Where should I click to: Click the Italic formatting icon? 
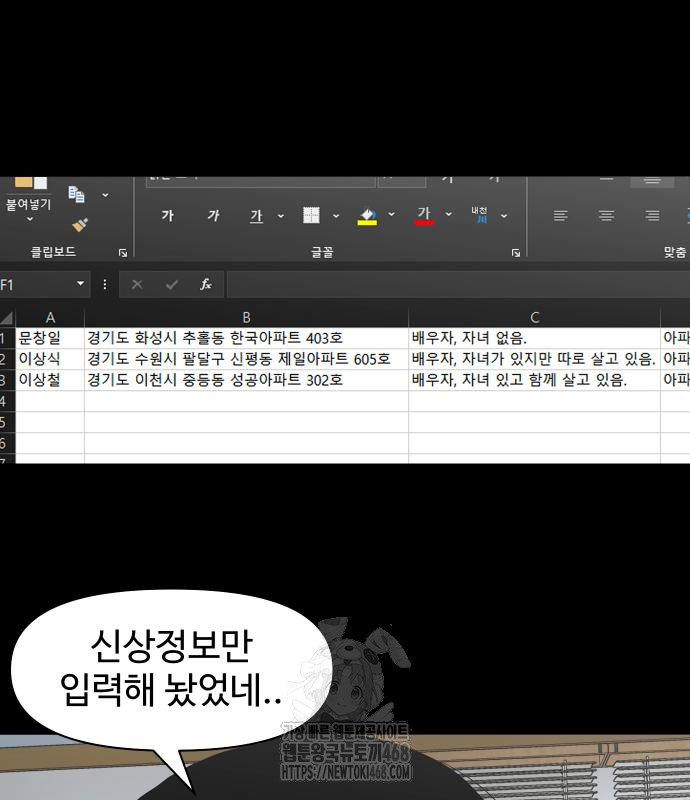pos(213,216)
